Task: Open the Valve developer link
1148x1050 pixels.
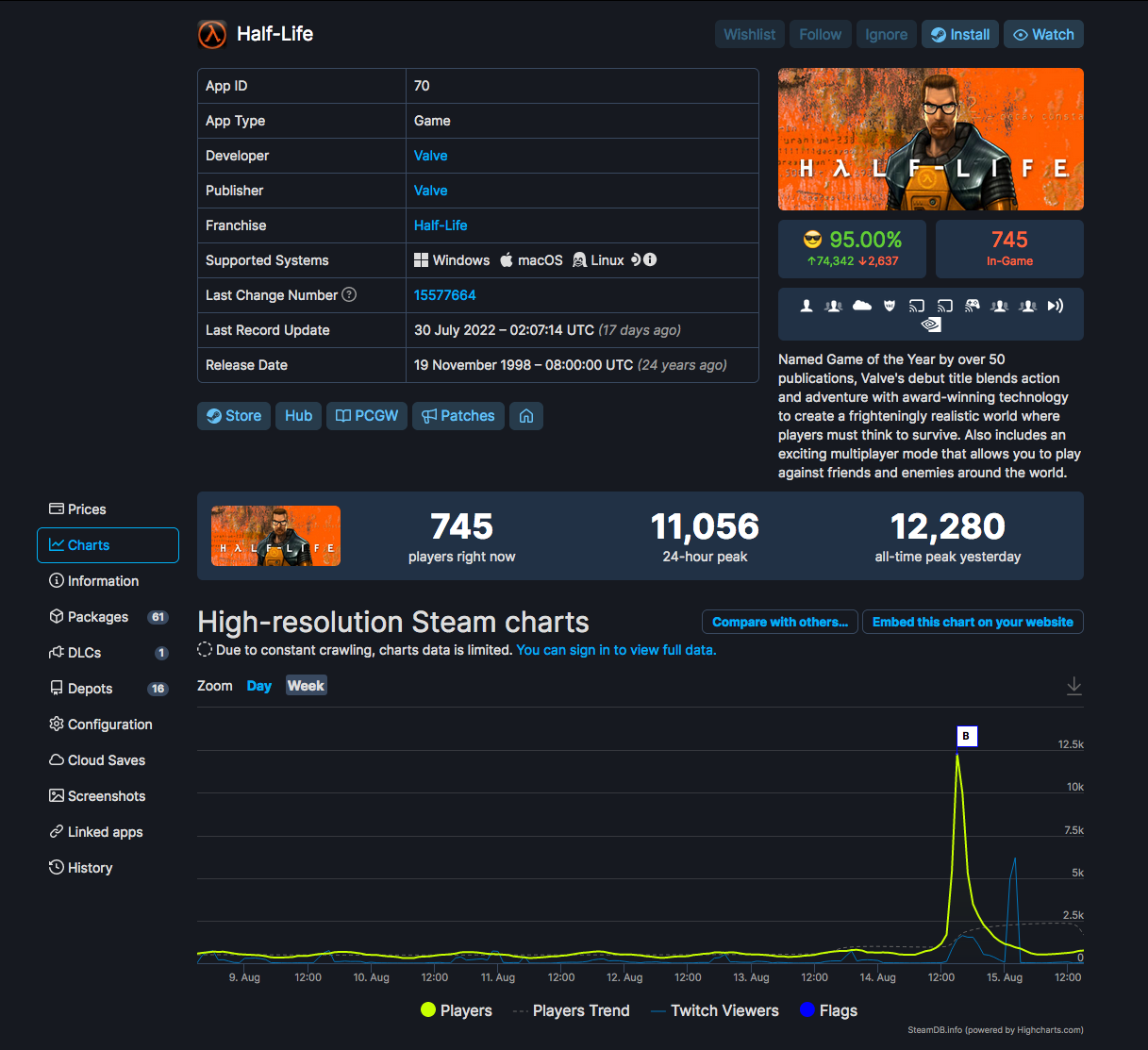Action: coord(431,156)
